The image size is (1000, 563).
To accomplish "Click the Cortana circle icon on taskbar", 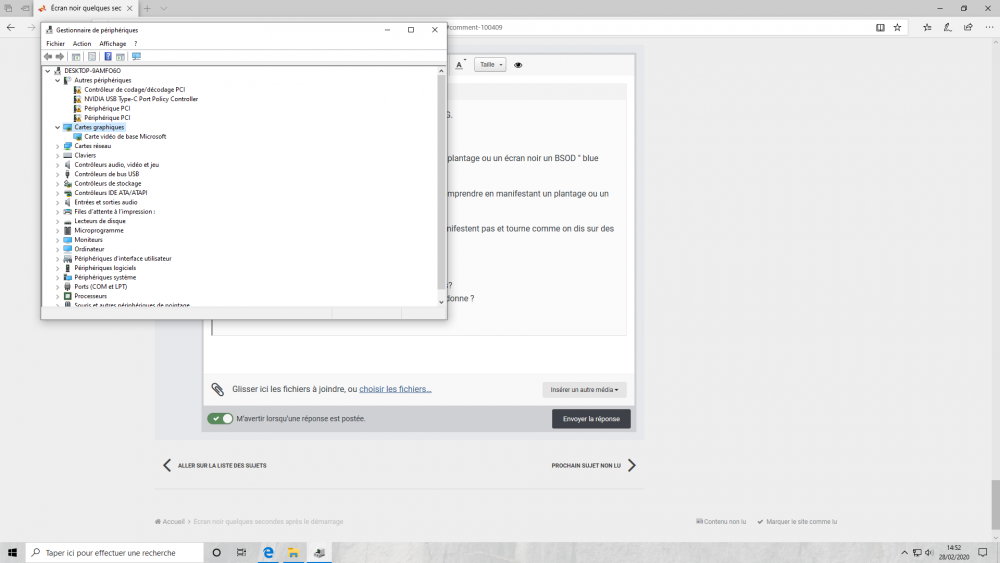I will click(216, 552).
